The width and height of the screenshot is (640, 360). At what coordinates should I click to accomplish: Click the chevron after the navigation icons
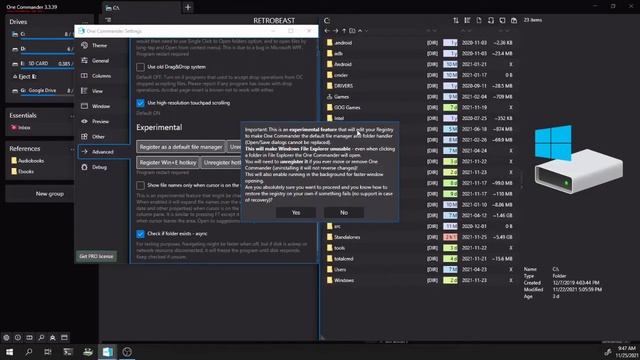pos(367,31)
